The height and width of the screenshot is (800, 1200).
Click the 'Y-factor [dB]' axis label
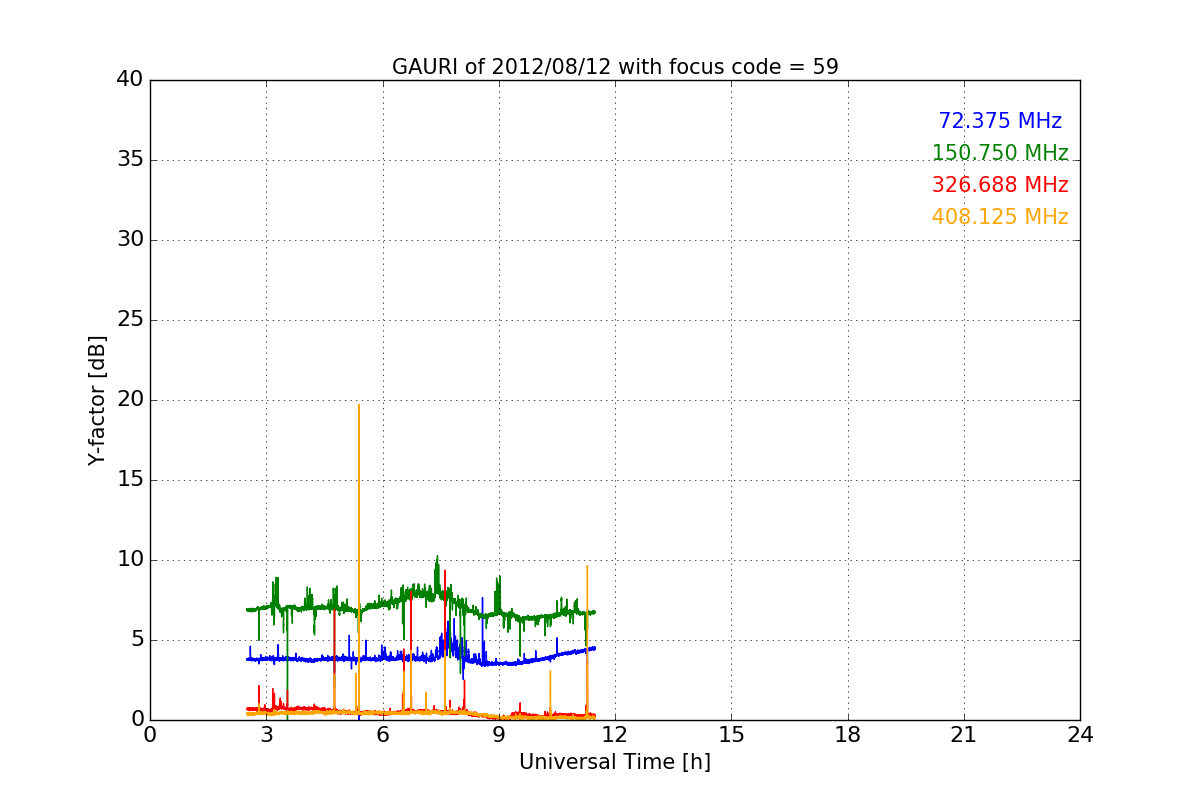(x=97, y=400)
